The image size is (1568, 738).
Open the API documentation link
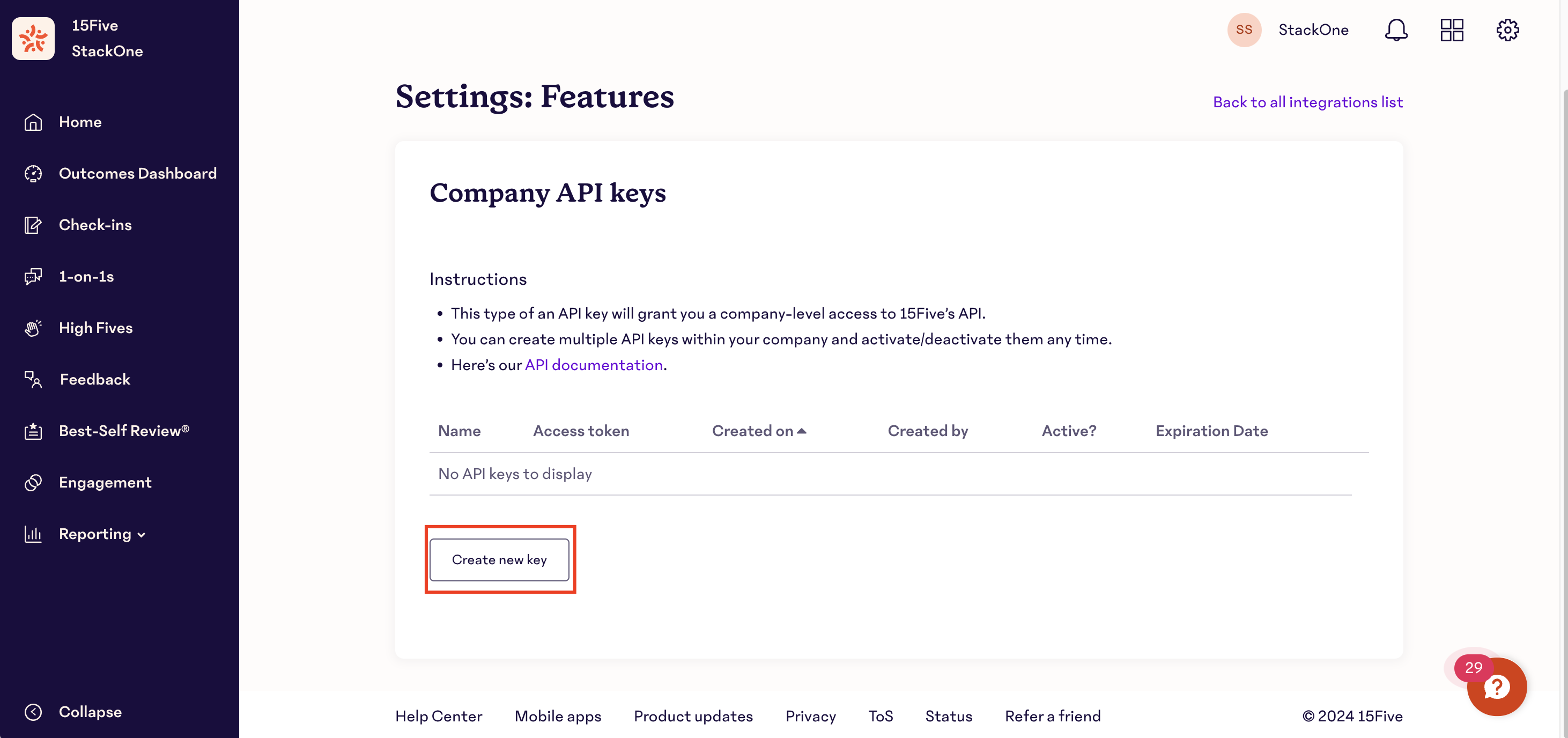[594, 364]
